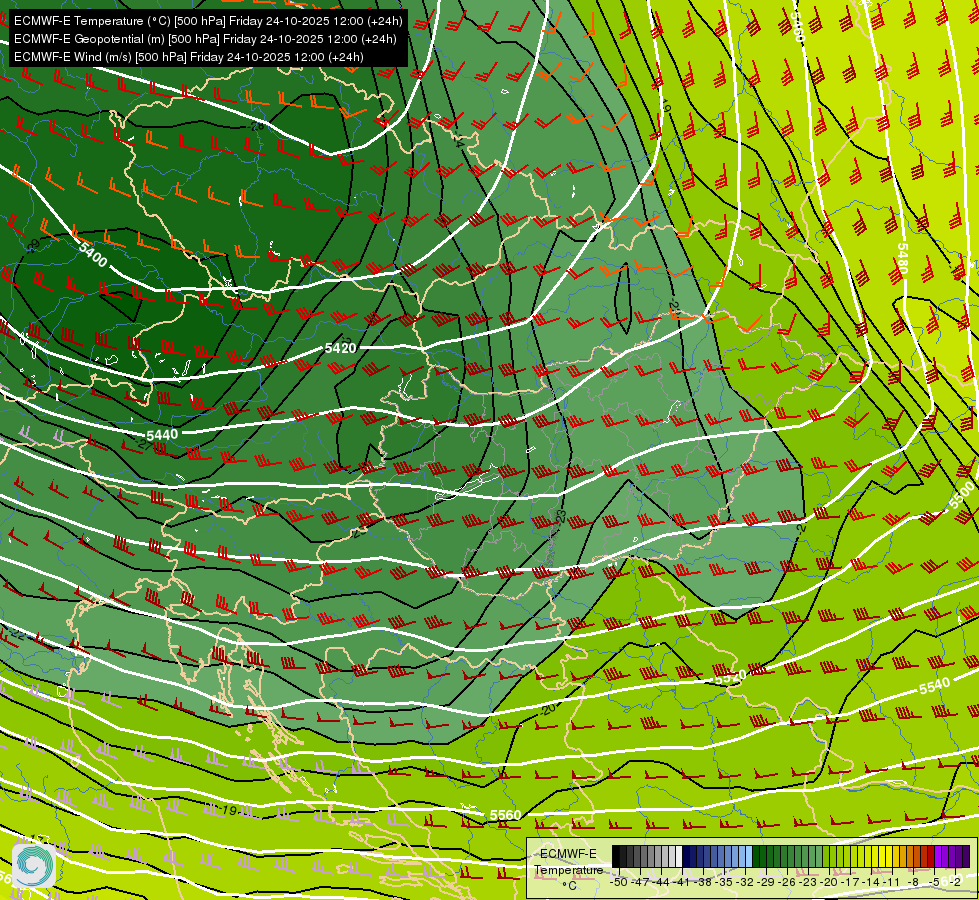Click the 5500 geopotential contour label
This screenshot has width=979, height=900.
[x=961, y=493]
